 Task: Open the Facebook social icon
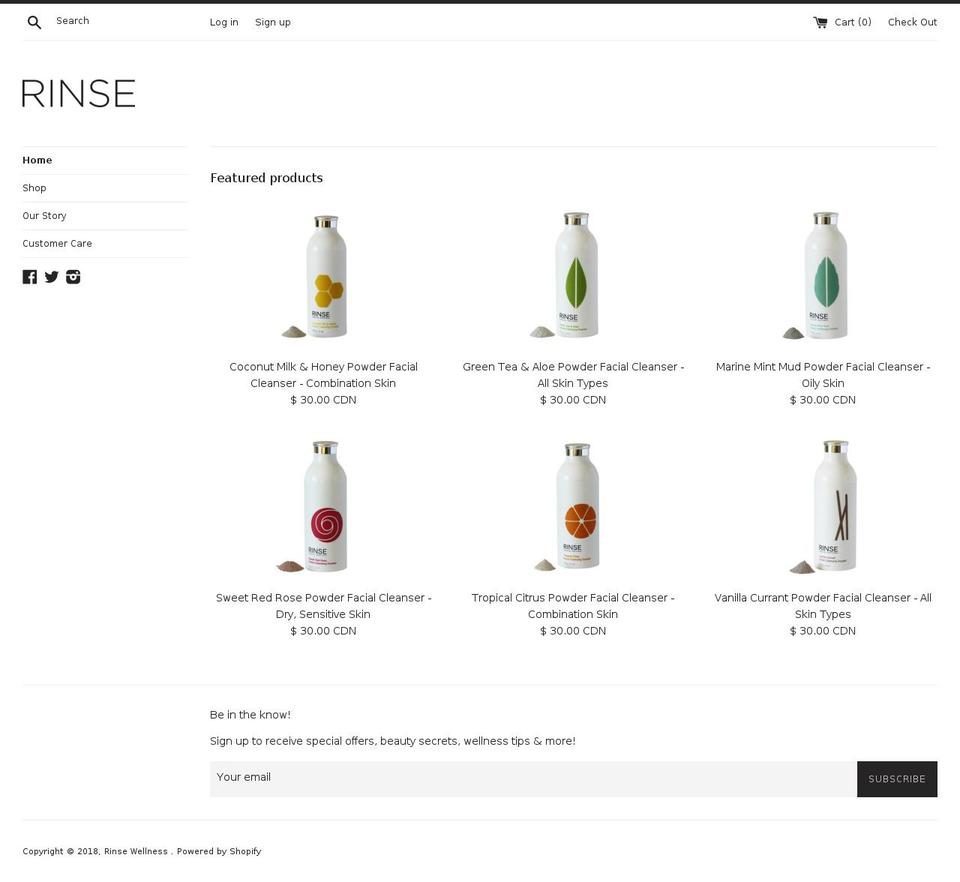29,277
